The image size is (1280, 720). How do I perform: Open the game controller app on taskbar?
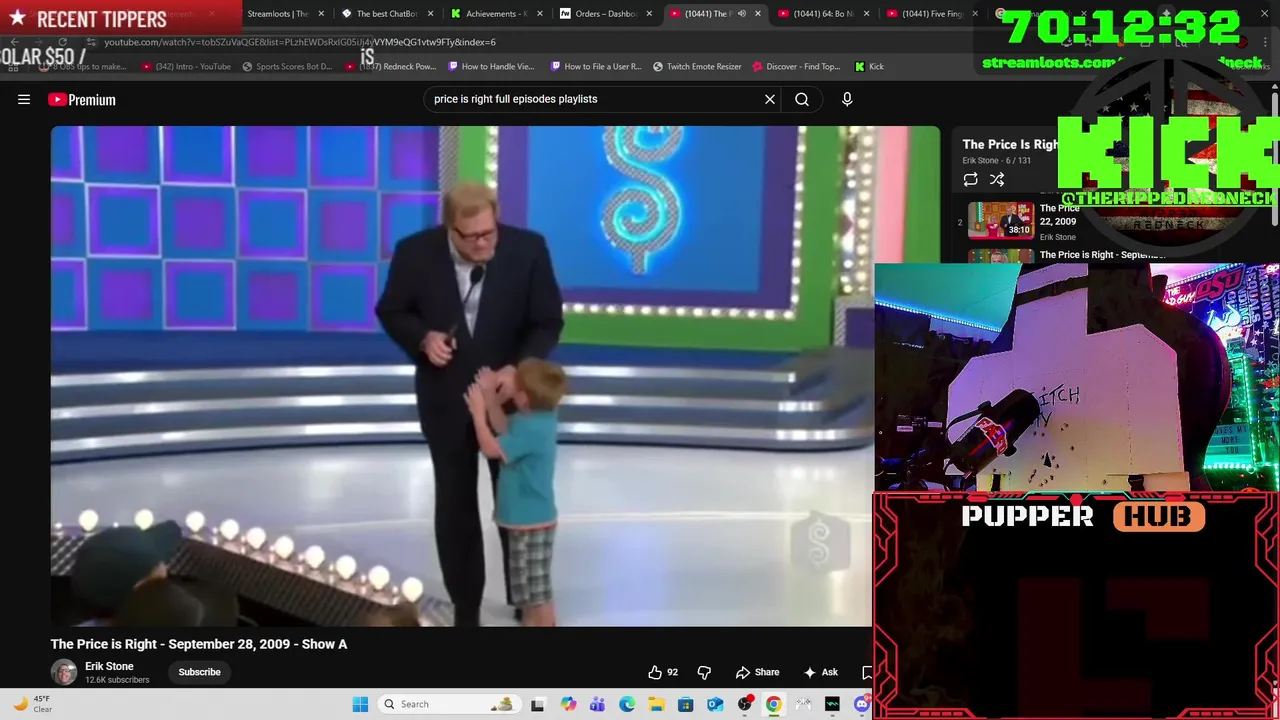click(x=803, y=704)
